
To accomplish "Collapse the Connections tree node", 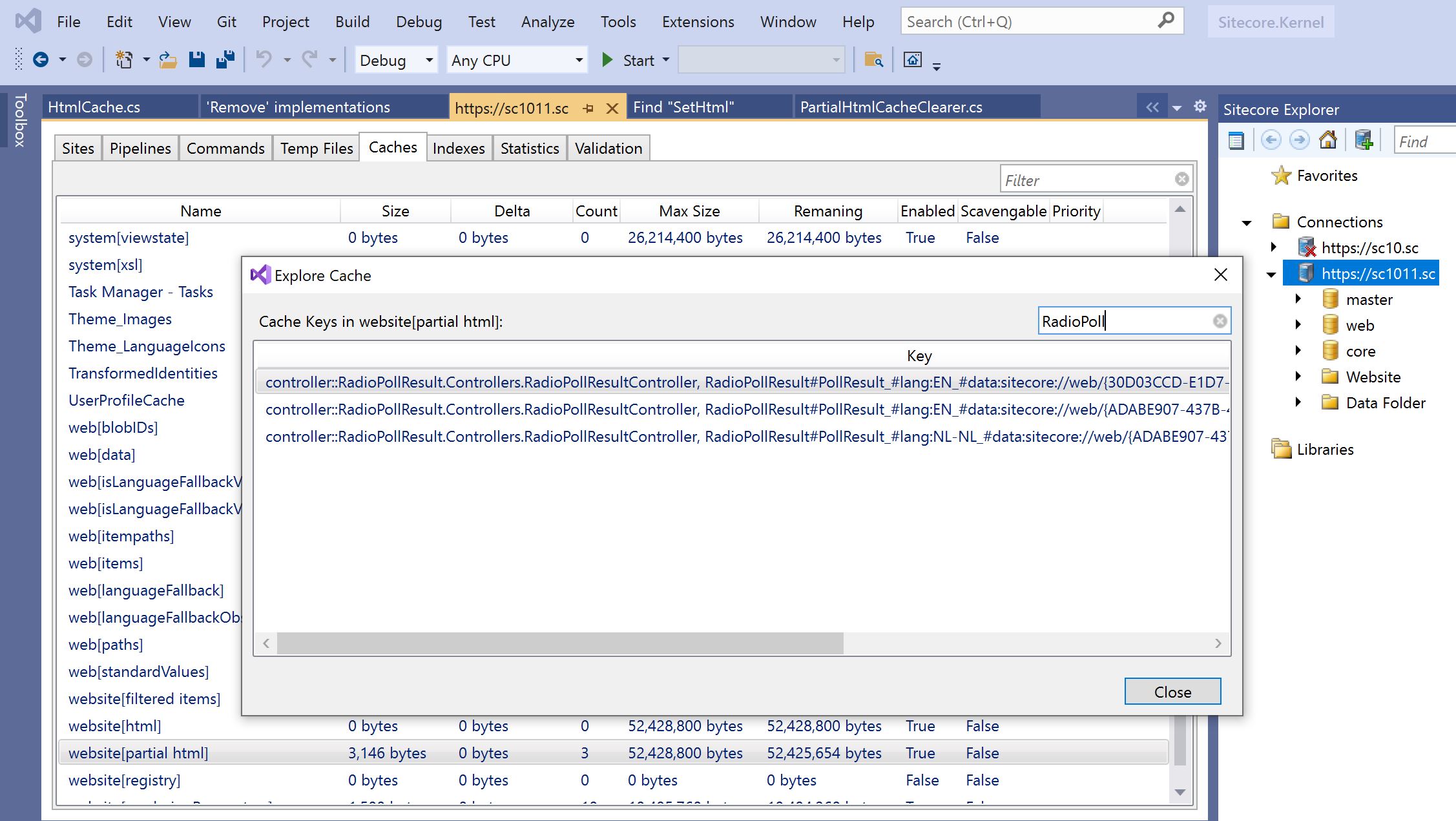I will coord(1247,223).
